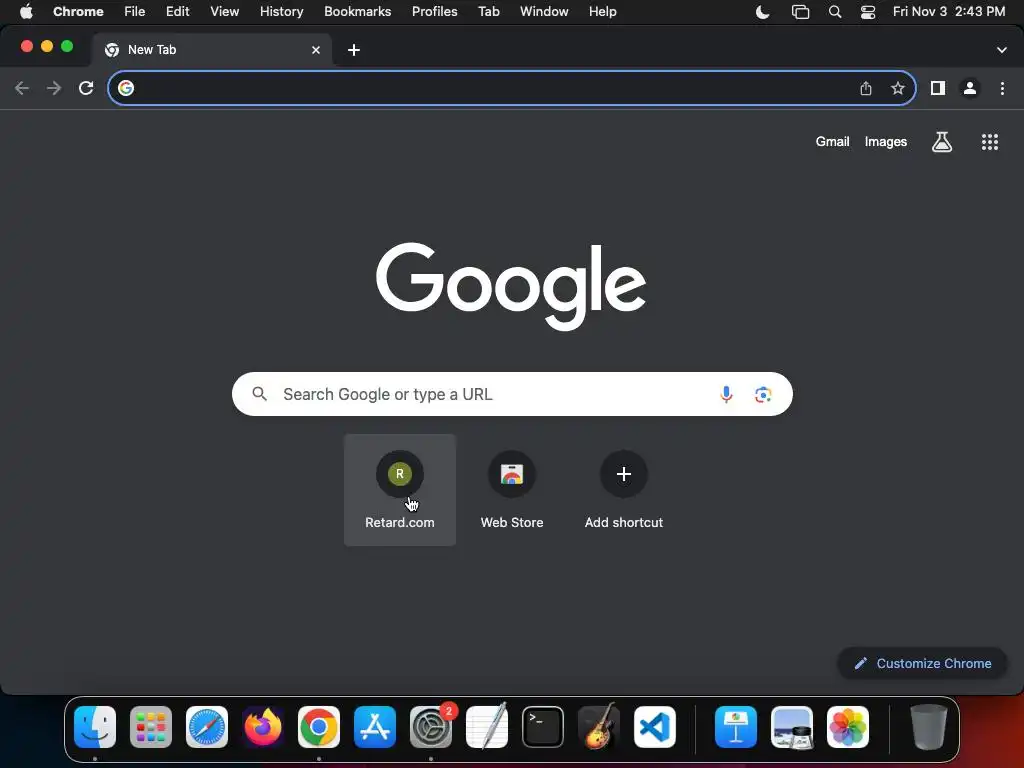Open the shortcut tile marked with a letter R
This screenshot has height=768, width=1024.
pos(400,490)
